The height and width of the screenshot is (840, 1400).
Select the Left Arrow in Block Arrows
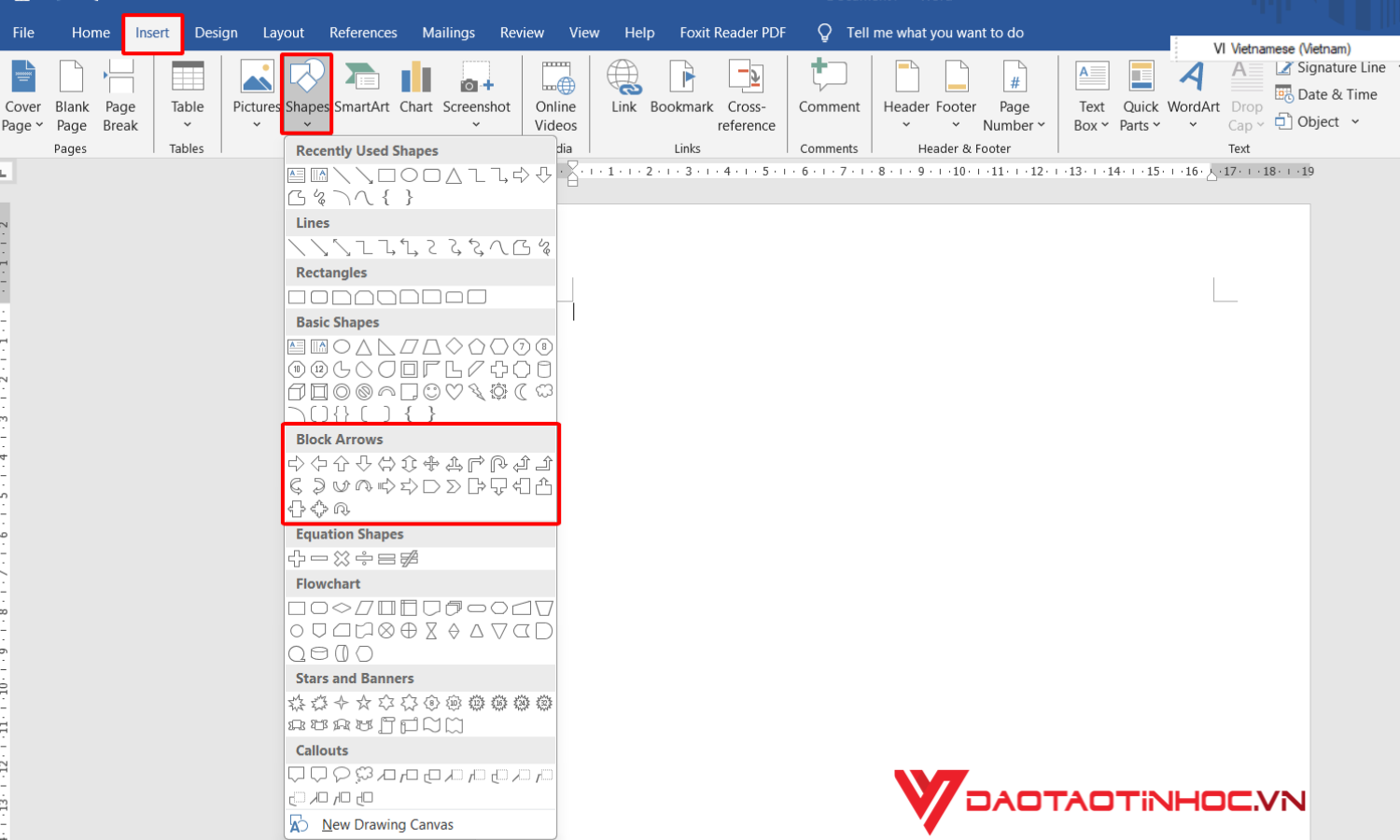(319, 464)
